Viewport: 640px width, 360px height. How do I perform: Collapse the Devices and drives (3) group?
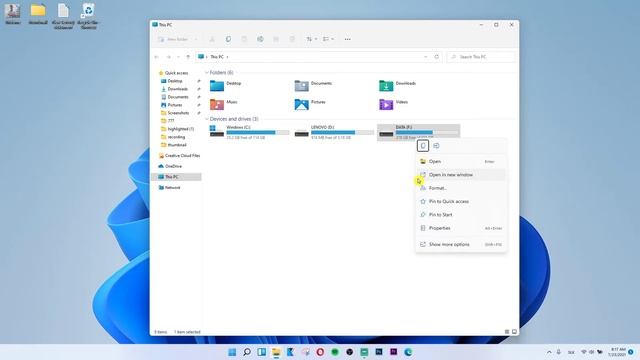point(207,119)
